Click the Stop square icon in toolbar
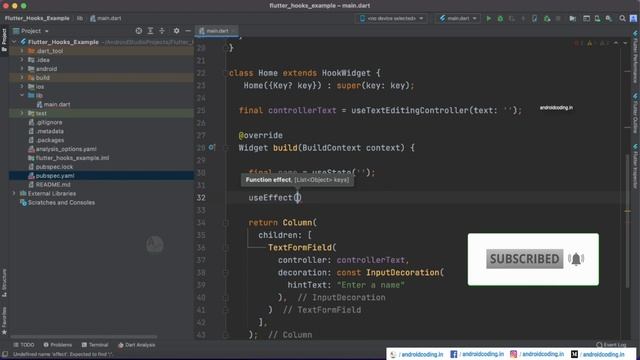The height and width of the screenshot is (360, 640). click(558, 18)
